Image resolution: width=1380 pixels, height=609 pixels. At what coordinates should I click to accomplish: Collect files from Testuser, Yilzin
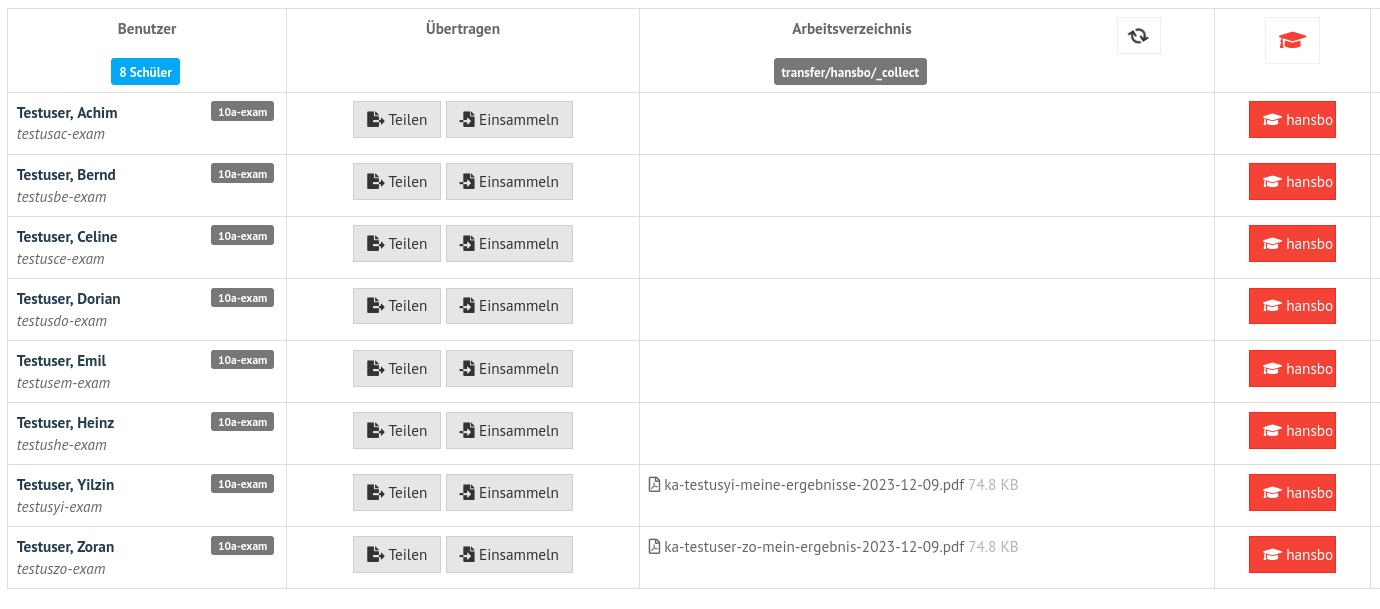(509, 493)
